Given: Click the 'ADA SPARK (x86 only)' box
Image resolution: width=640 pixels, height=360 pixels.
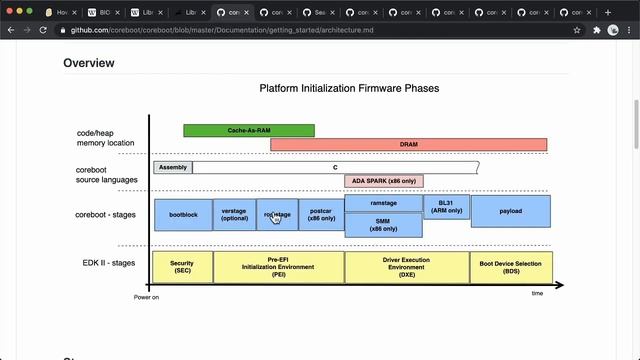Looking at the screenshot, I should point(384,181).
